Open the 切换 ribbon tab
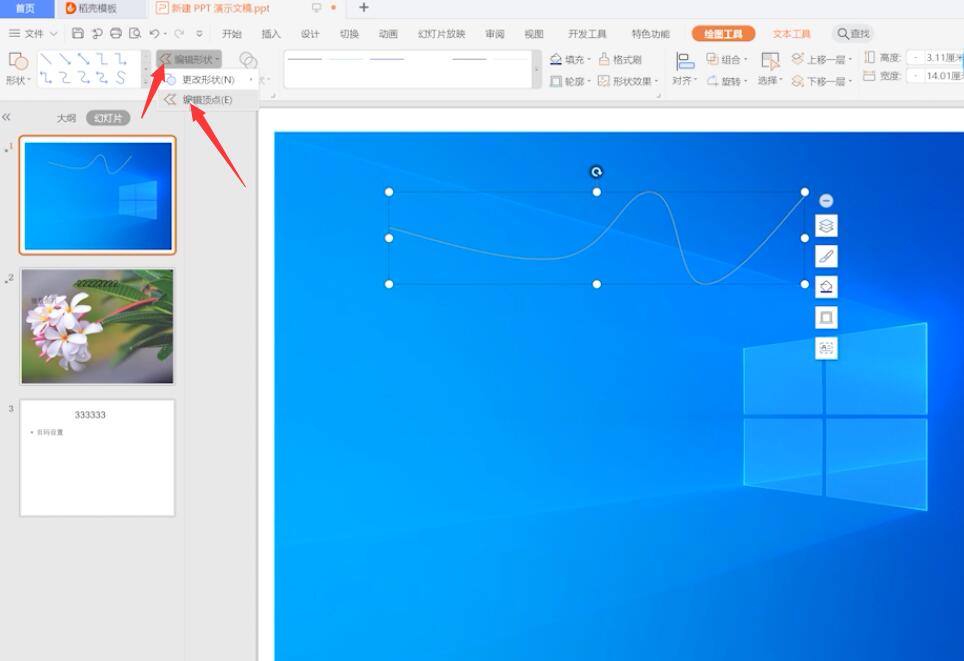964x661 pixels. coord(349,34)
